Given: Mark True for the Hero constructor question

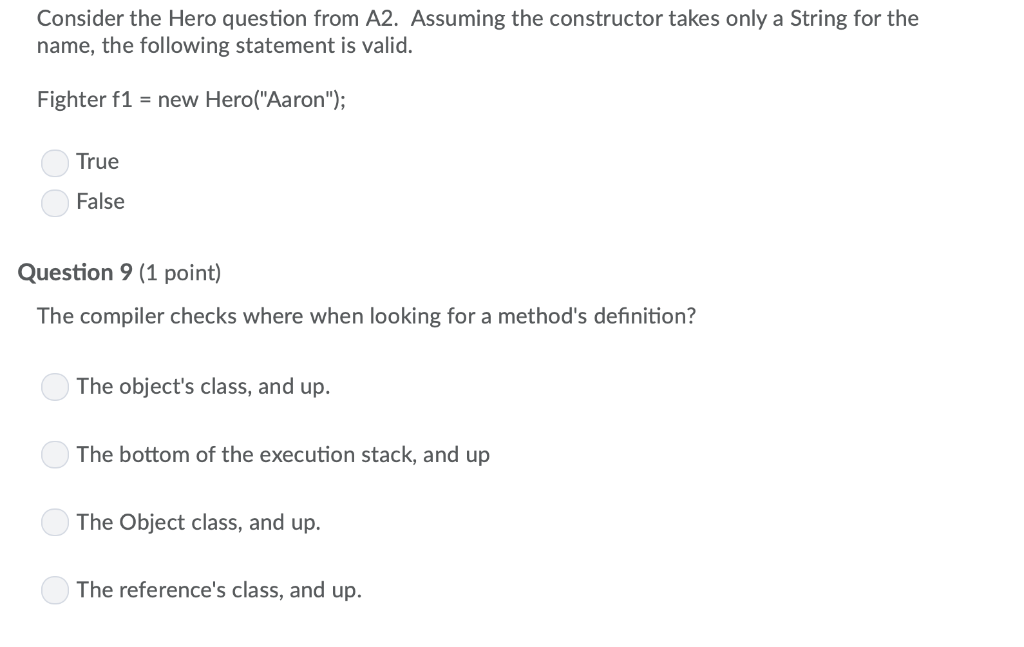Looking at the screenshot, I should click(x=55, y=162).
